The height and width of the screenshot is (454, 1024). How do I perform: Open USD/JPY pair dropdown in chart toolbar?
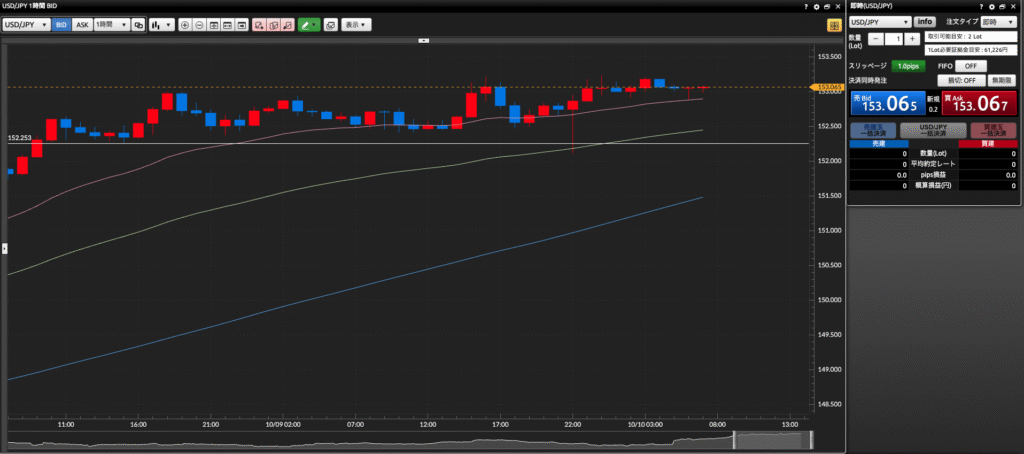27,24
